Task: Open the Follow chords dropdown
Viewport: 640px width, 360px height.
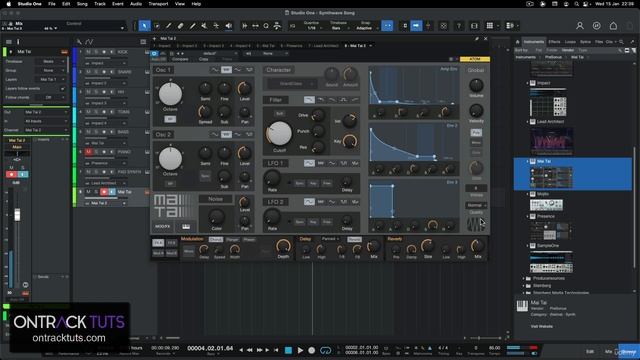Action: pos(51,98)
